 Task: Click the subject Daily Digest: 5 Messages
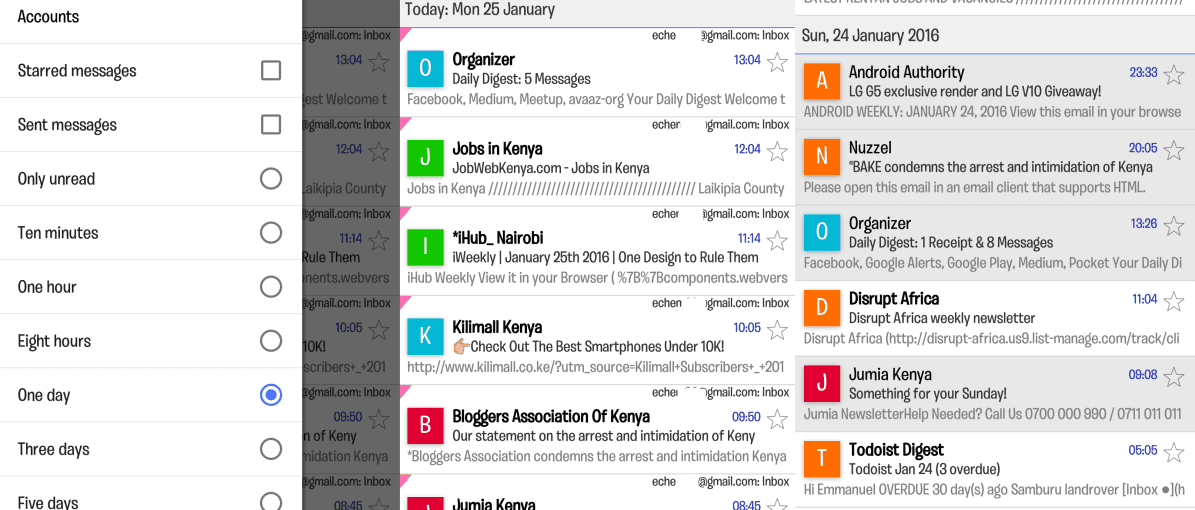coord(521,79)
